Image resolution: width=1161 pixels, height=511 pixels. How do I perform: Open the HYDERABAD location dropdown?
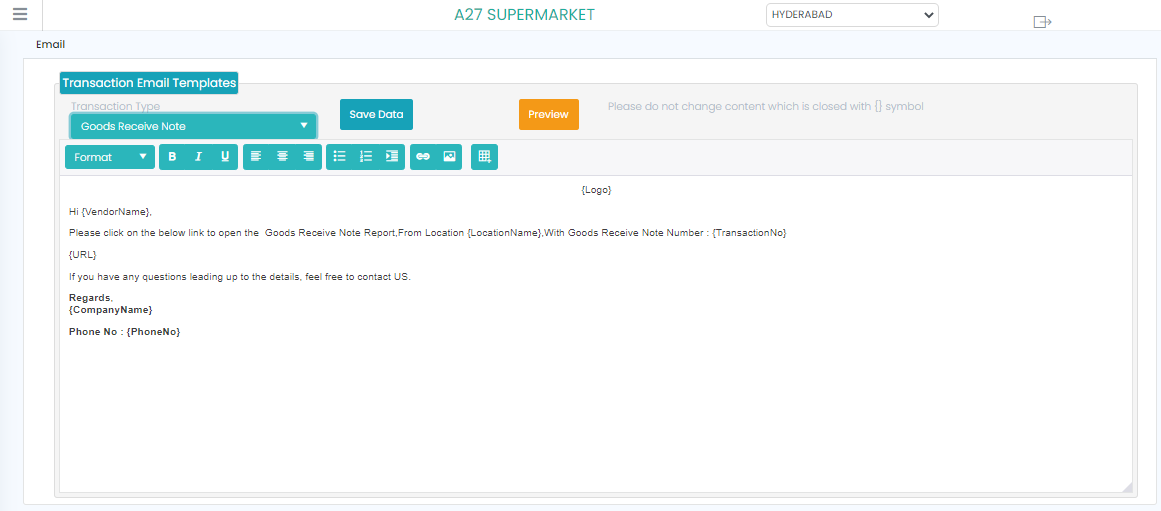point(852,15)
